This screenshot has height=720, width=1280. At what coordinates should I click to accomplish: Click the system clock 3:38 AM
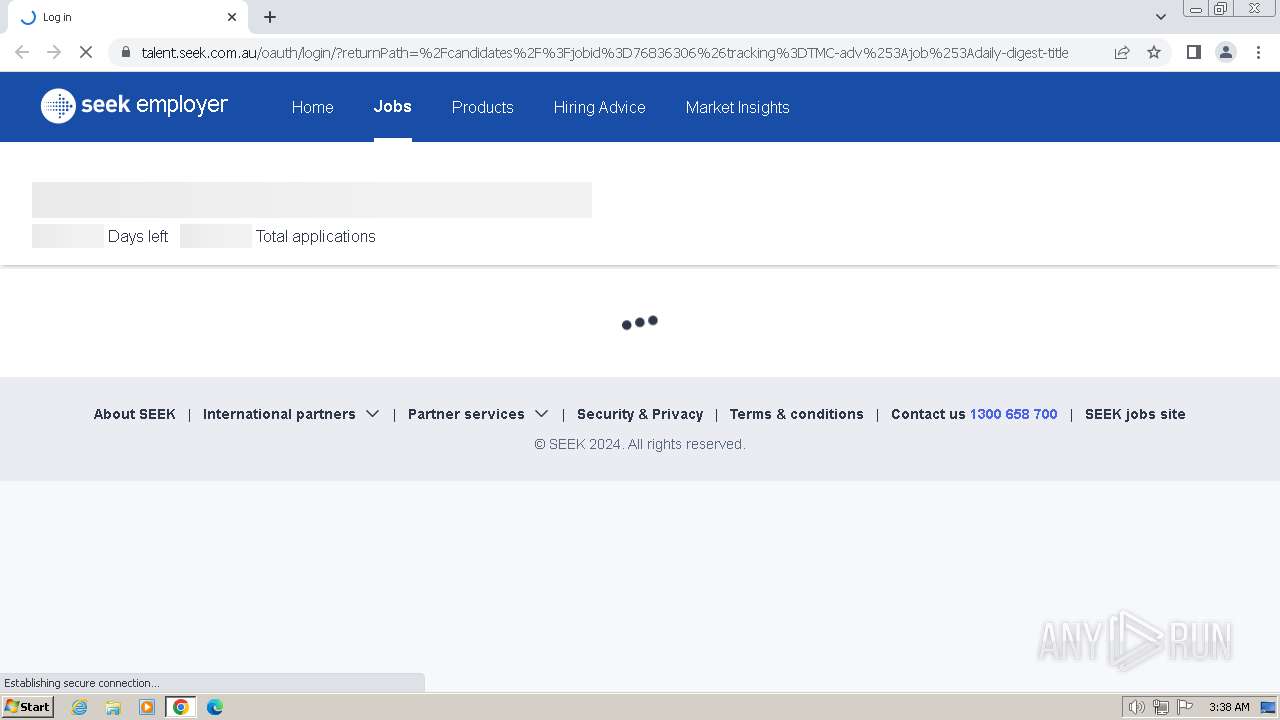[x=1229, y=707]
